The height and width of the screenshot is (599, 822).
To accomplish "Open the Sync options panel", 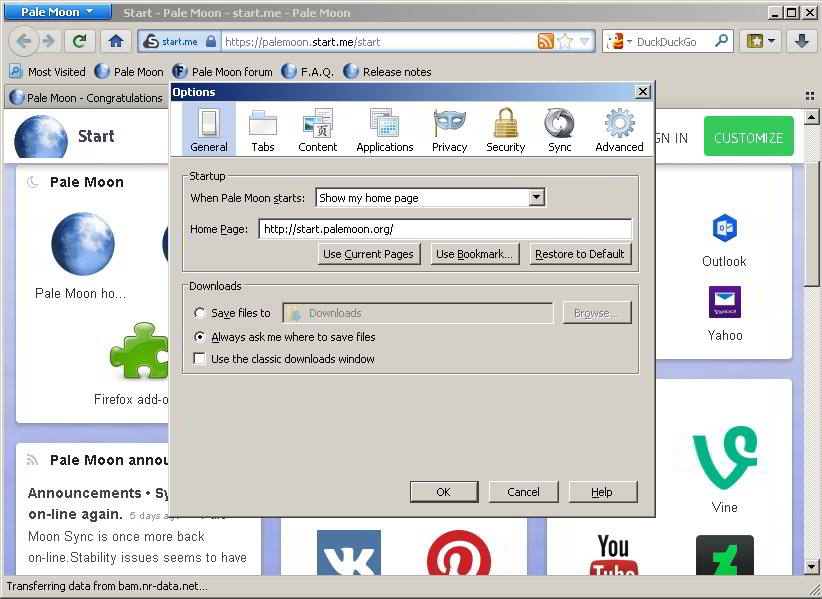I will (559, 129).
